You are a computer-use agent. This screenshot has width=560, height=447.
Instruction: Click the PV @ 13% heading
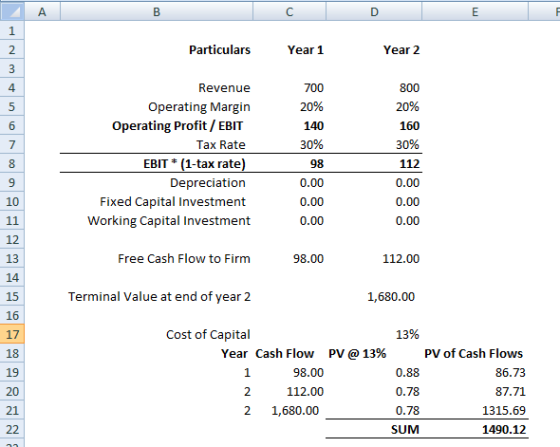click(358, 353)
